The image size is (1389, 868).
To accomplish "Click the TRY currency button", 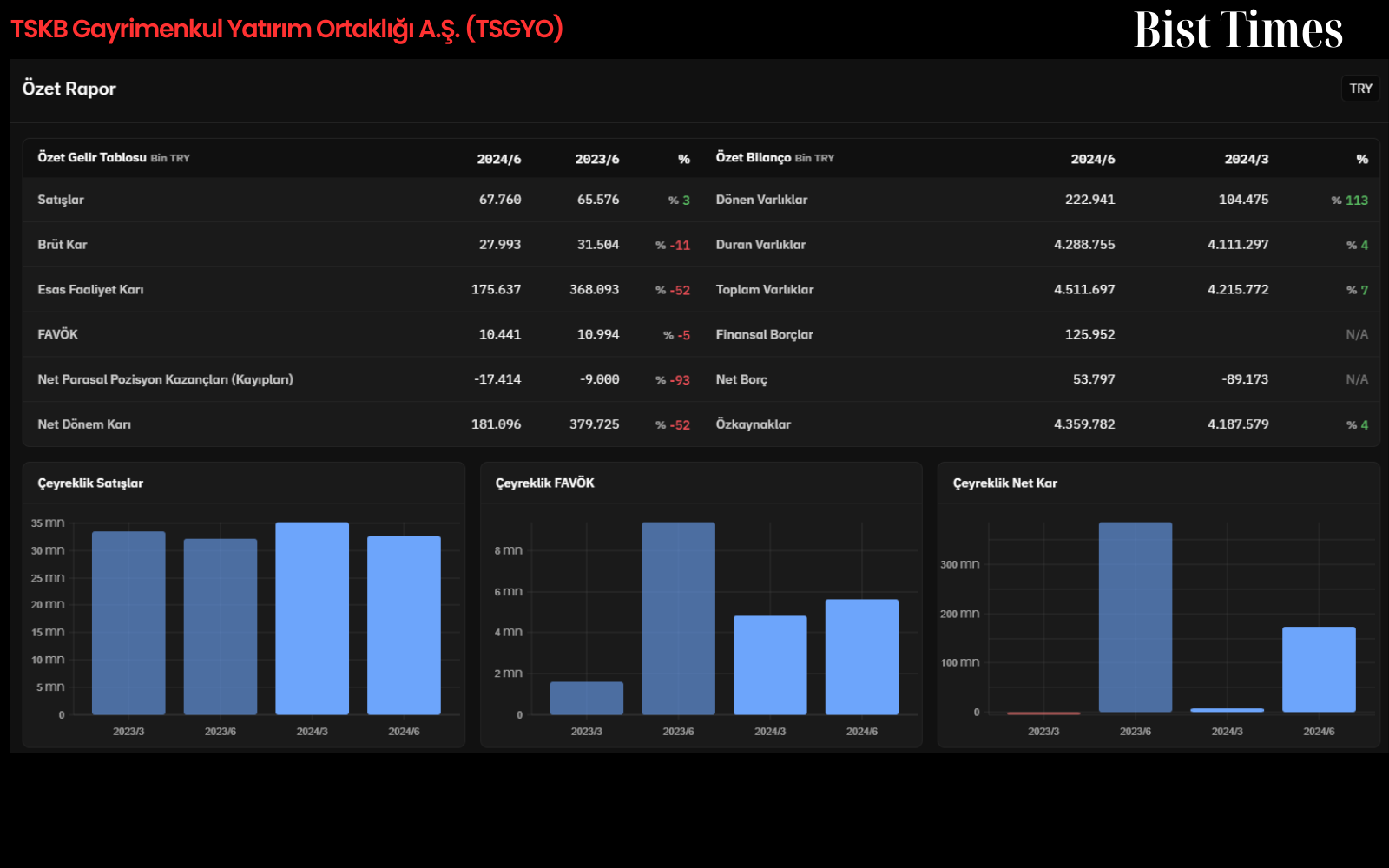I will (x=1360, y=89).
